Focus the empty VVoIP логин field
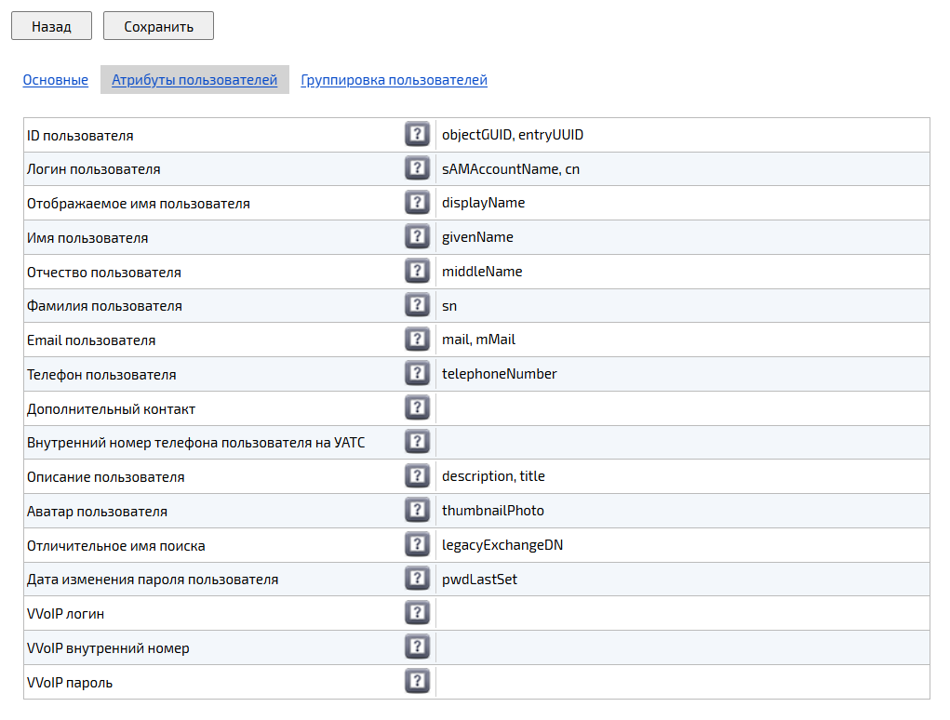 click(x=680, y=614)
